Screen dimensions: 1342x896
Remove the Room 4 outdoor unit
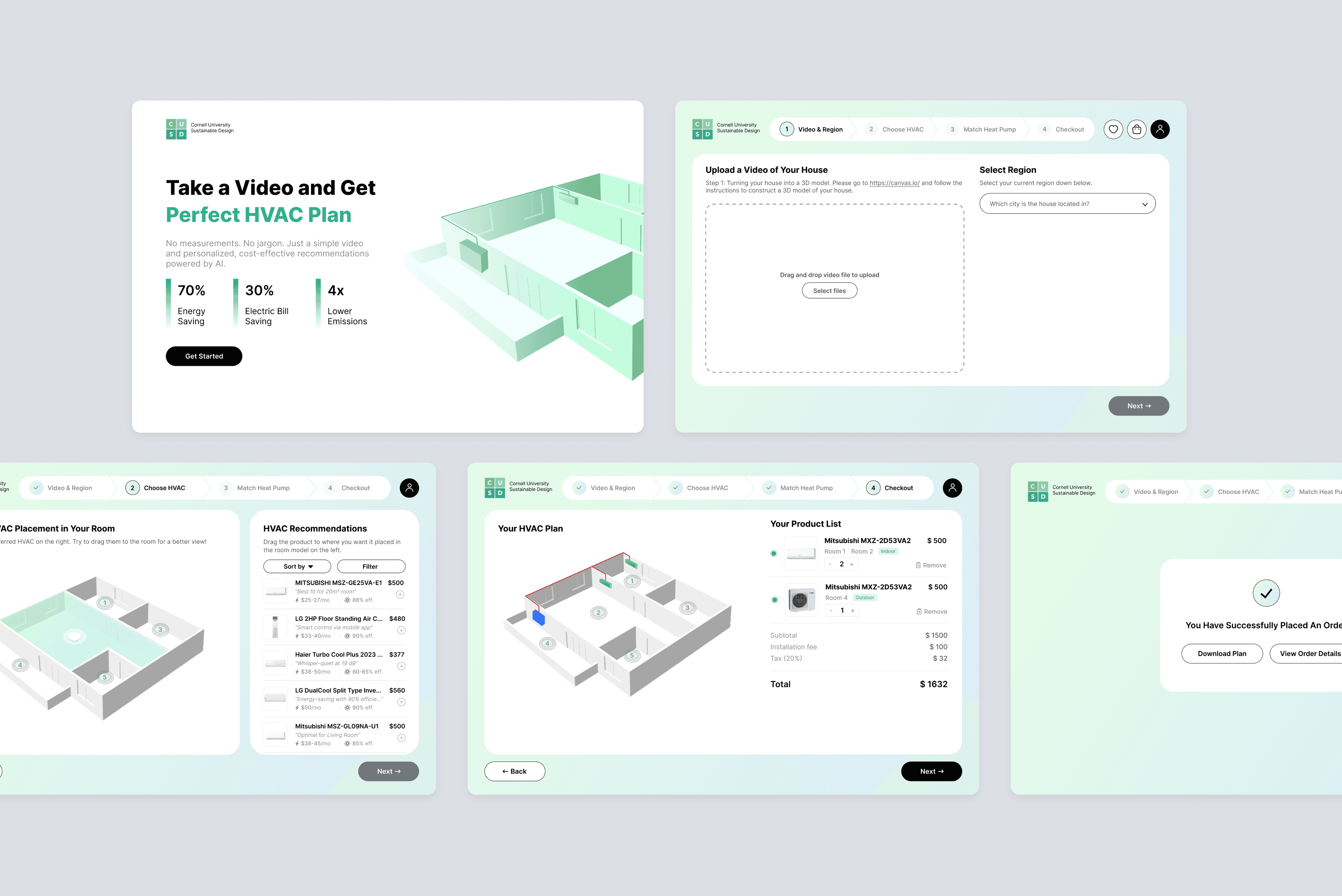point(931,612)
